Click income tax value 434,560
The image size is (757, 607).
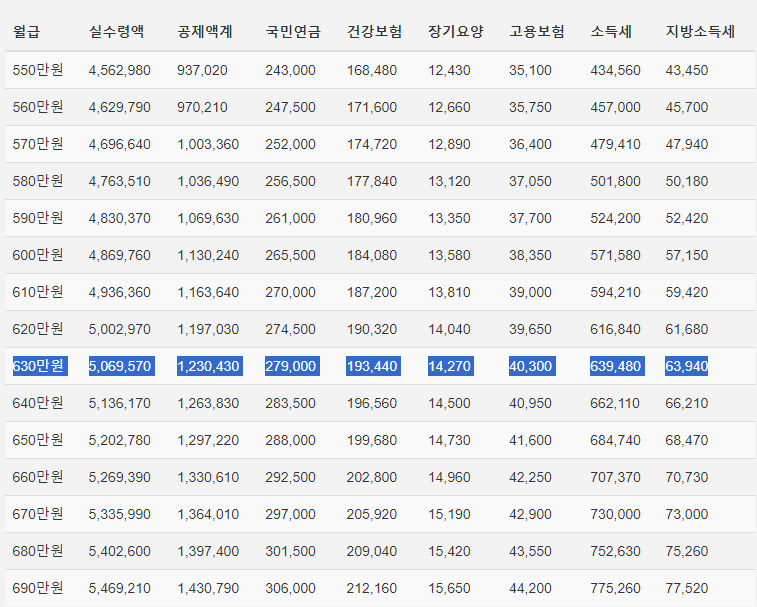click(x=616, y=71)
